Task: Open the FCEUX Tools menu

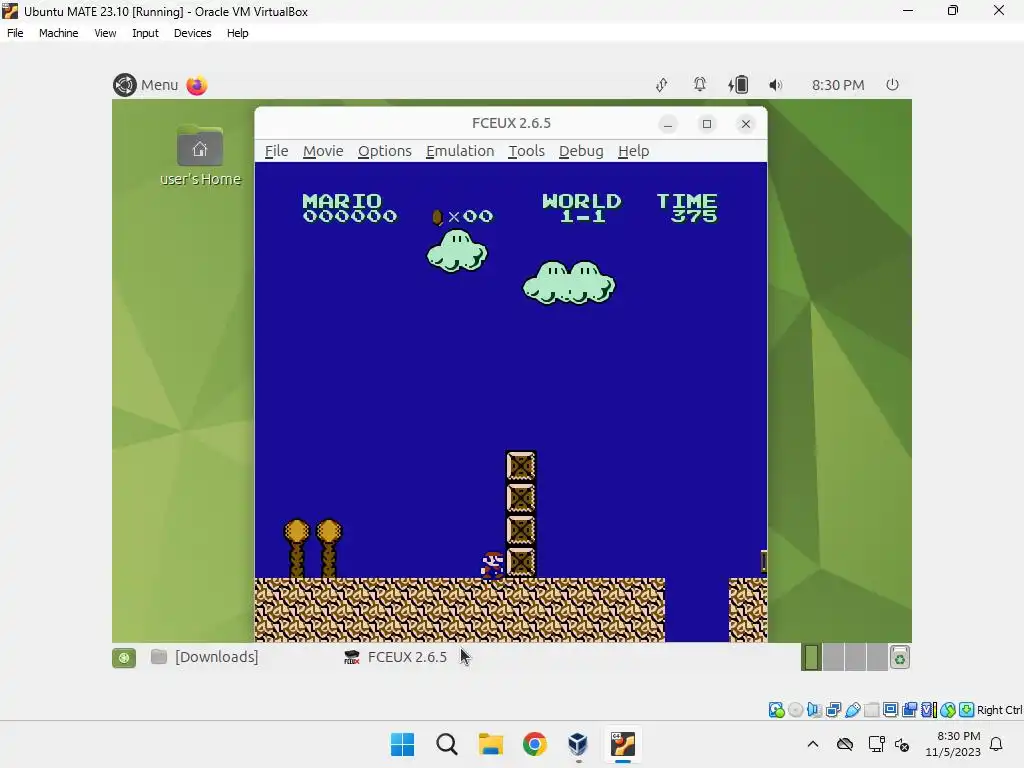Action: [526, 151]
